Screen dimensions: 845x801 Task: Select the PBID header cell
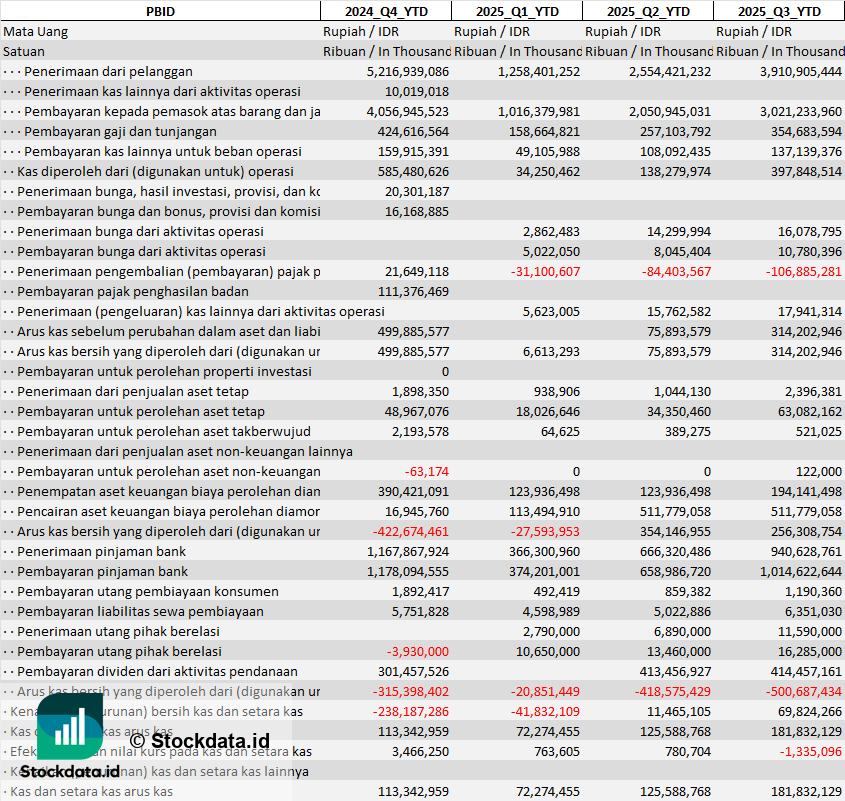point(160,11)
